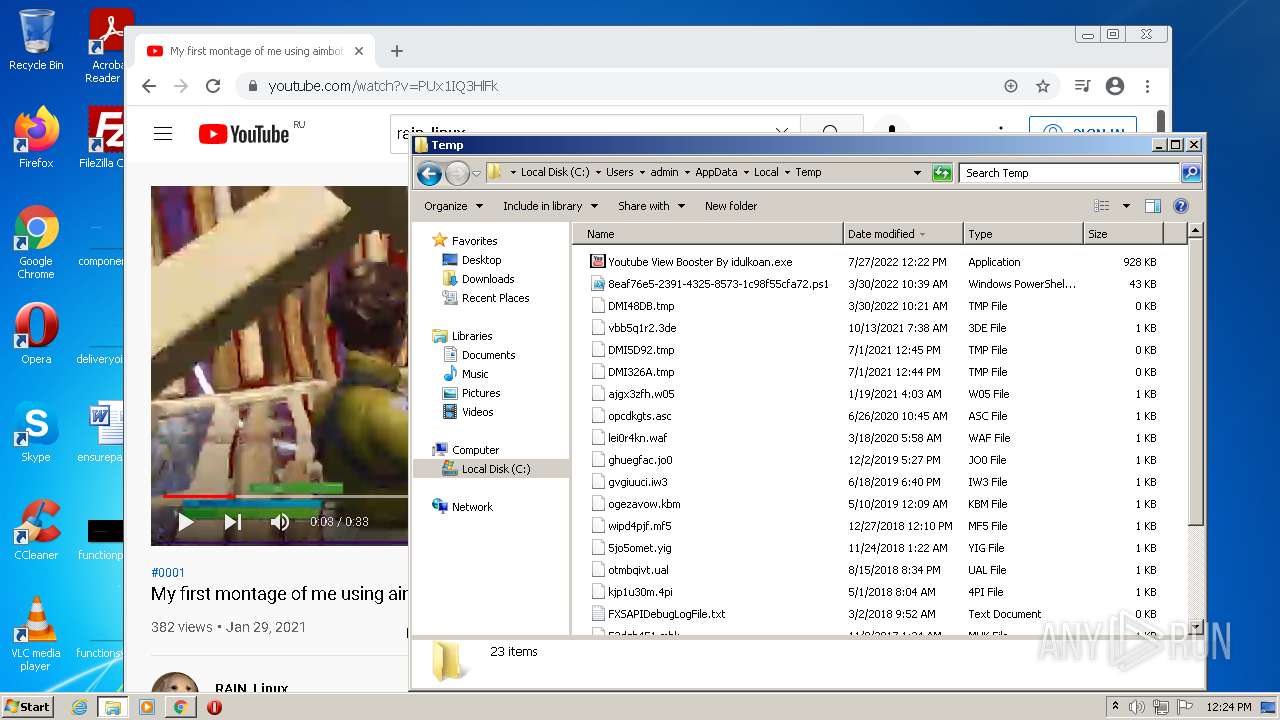Viewport: 1280px width, 720px height.
Task: Select ogezavow.kbm file
Action: (x=644, y=504)
